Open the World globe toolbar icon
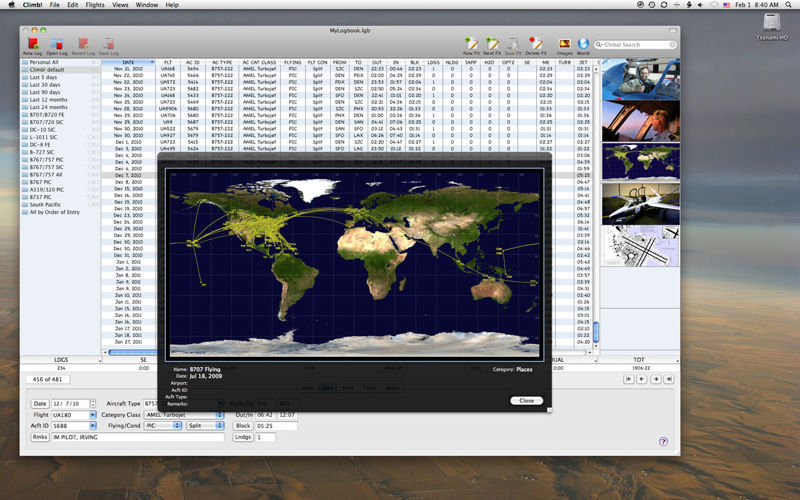 tap(583, 44)
